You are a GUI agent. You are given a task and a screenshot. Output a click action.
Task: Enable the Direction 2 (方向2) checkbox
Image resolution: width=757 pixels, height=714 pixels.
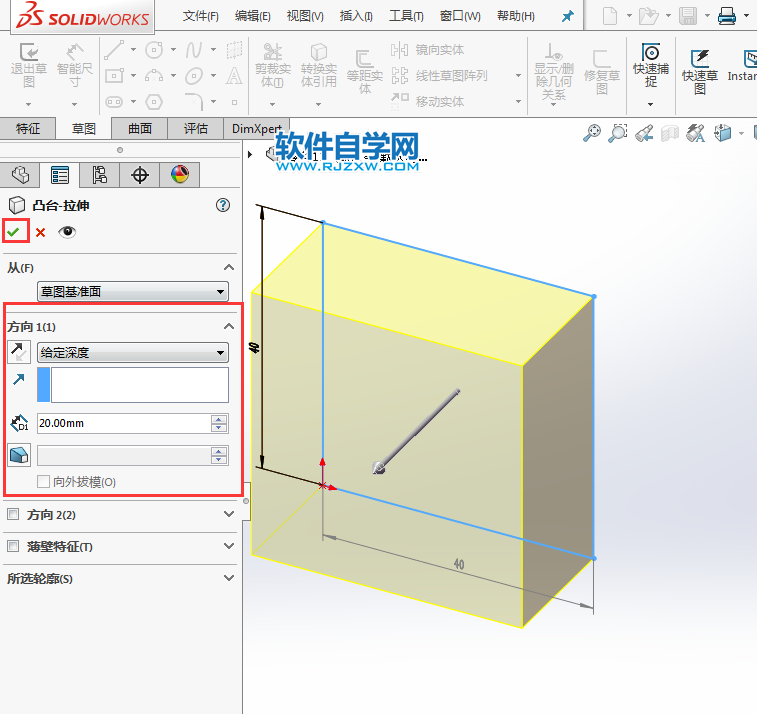(13, 514)
